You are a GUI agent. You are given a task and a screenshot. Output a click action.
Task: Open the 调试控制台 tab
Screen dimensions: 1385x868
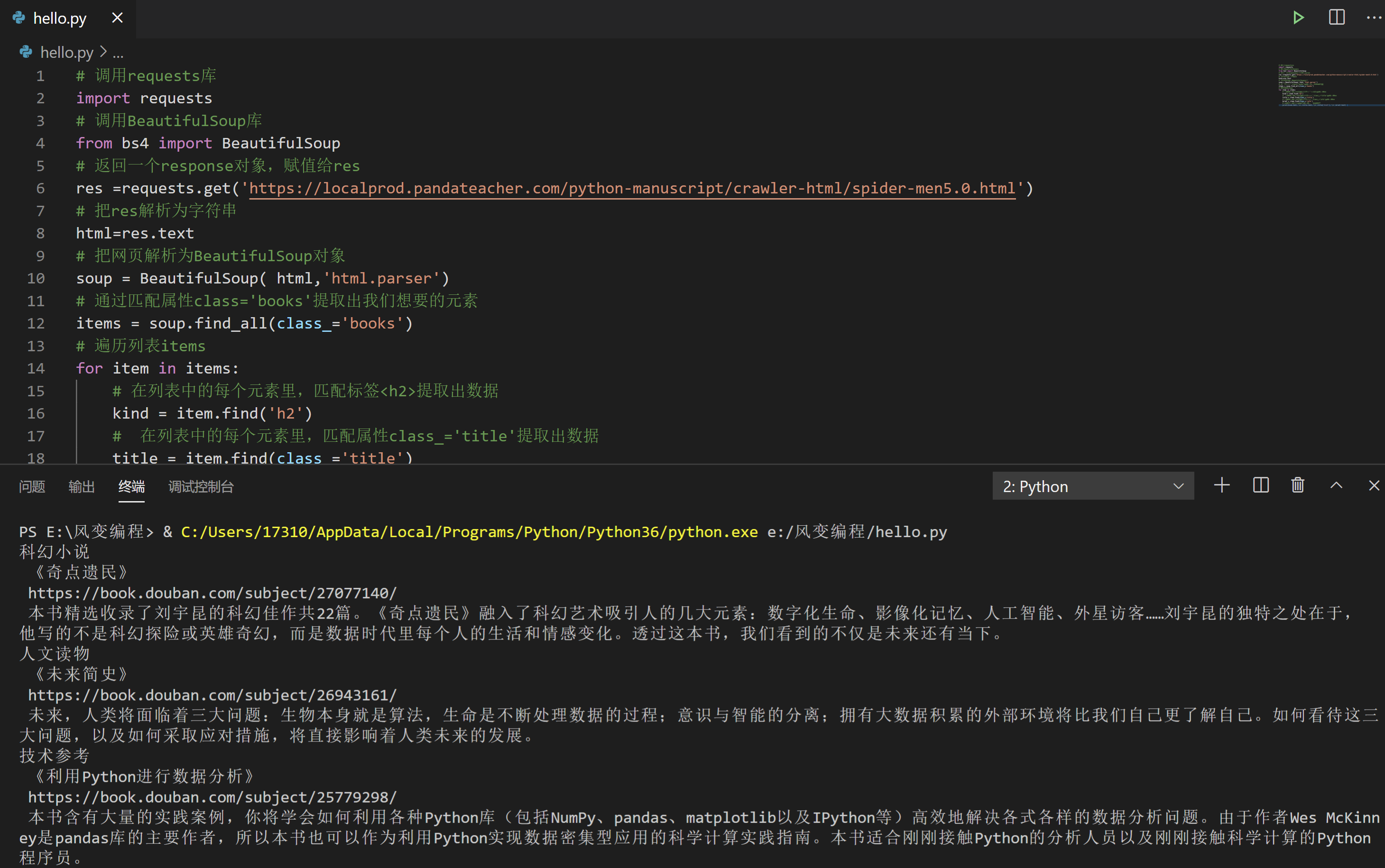[201, 487]
